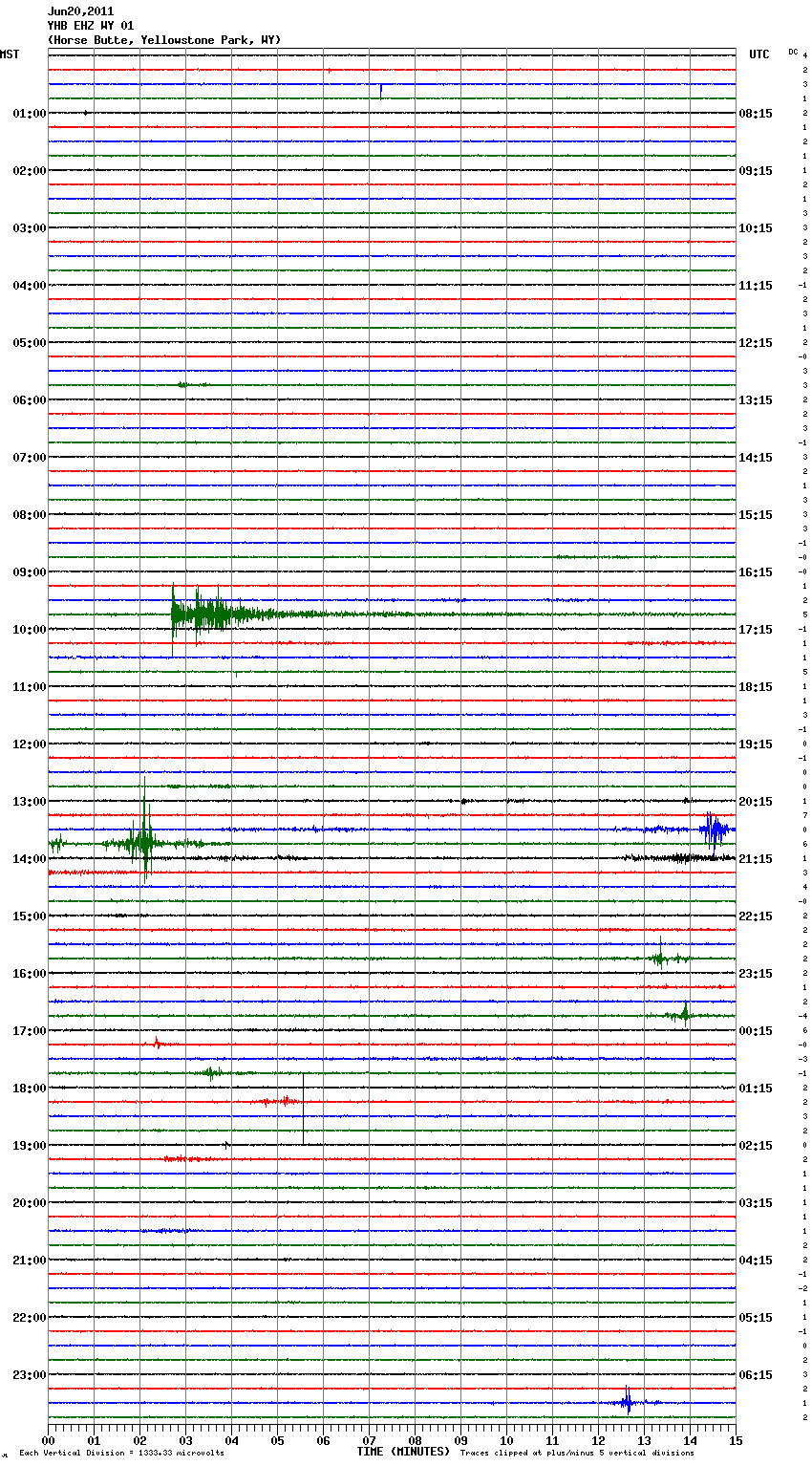
Task: Click the Traces clipped footer note
Action: (x=577, y=1453)
